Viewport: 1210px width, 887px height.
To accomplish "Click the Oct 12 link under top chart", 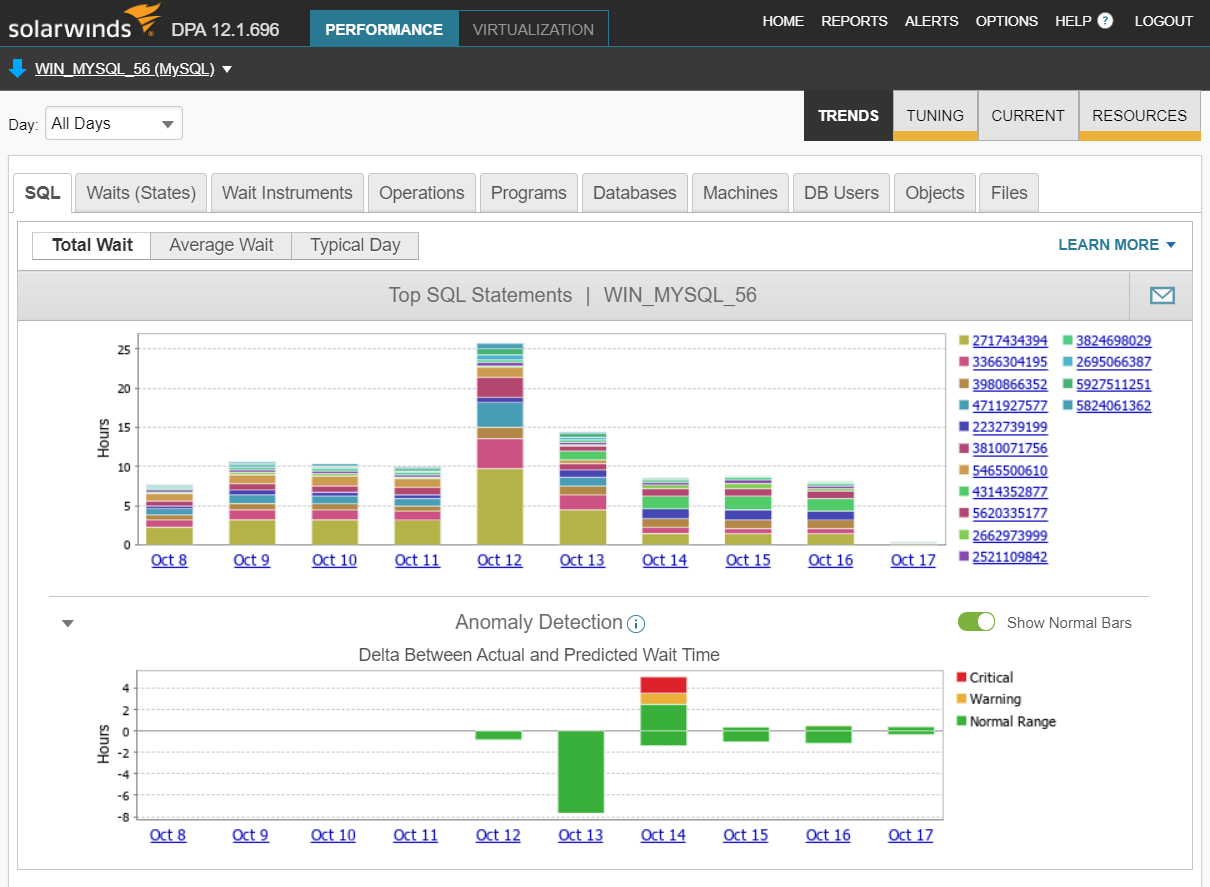I will (500, 560).
